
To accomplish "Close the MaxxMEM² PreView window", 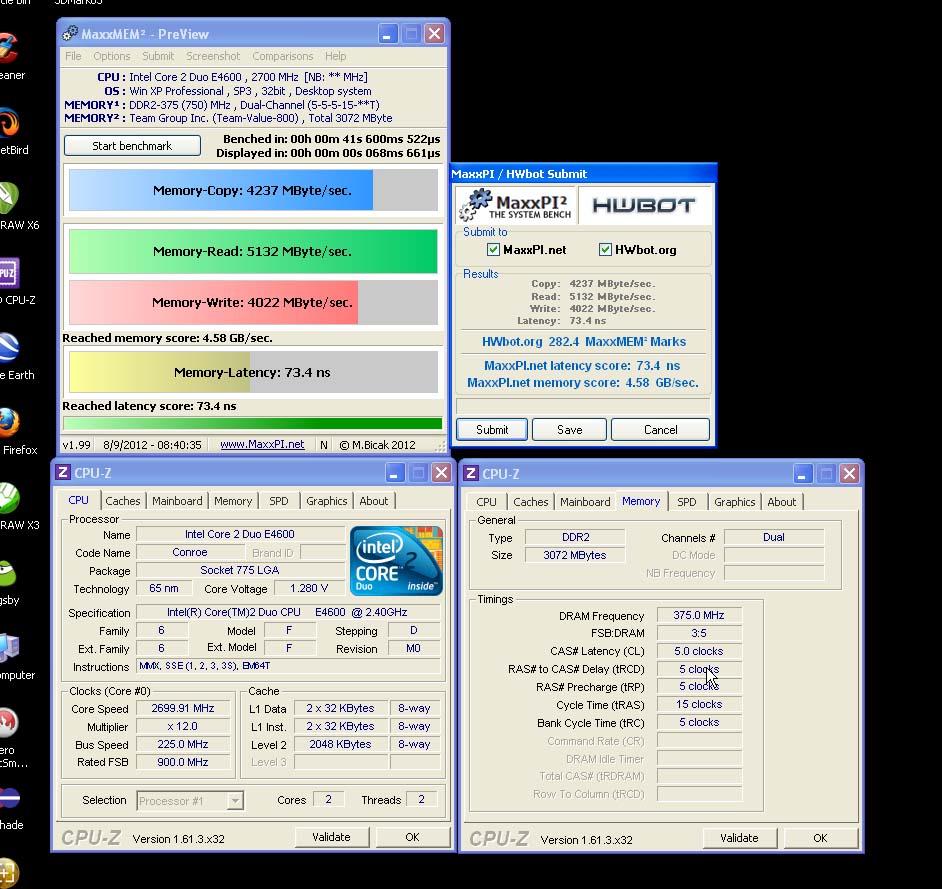I will [434, 34].
